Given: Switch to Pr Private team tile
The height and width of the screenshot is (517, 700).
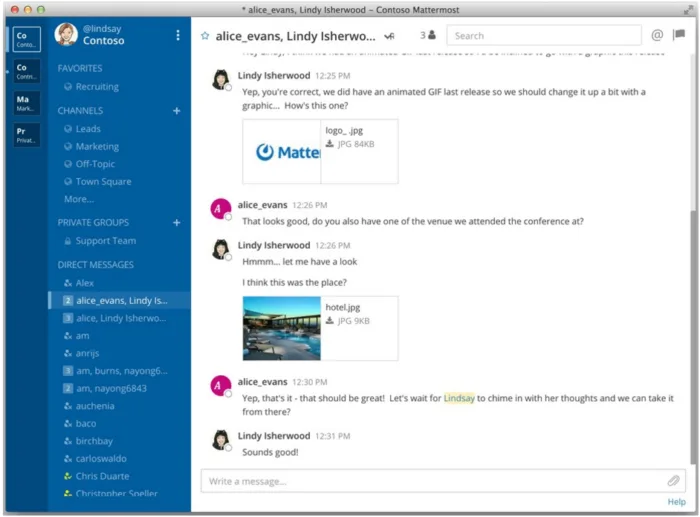Looking at the screenshot, I should (26, 135).
